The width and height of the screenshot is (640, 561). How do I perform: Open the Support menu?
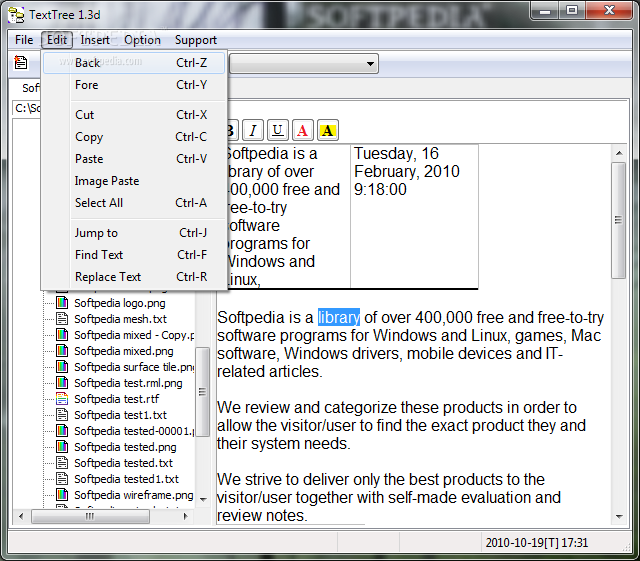tap(196, 40)
